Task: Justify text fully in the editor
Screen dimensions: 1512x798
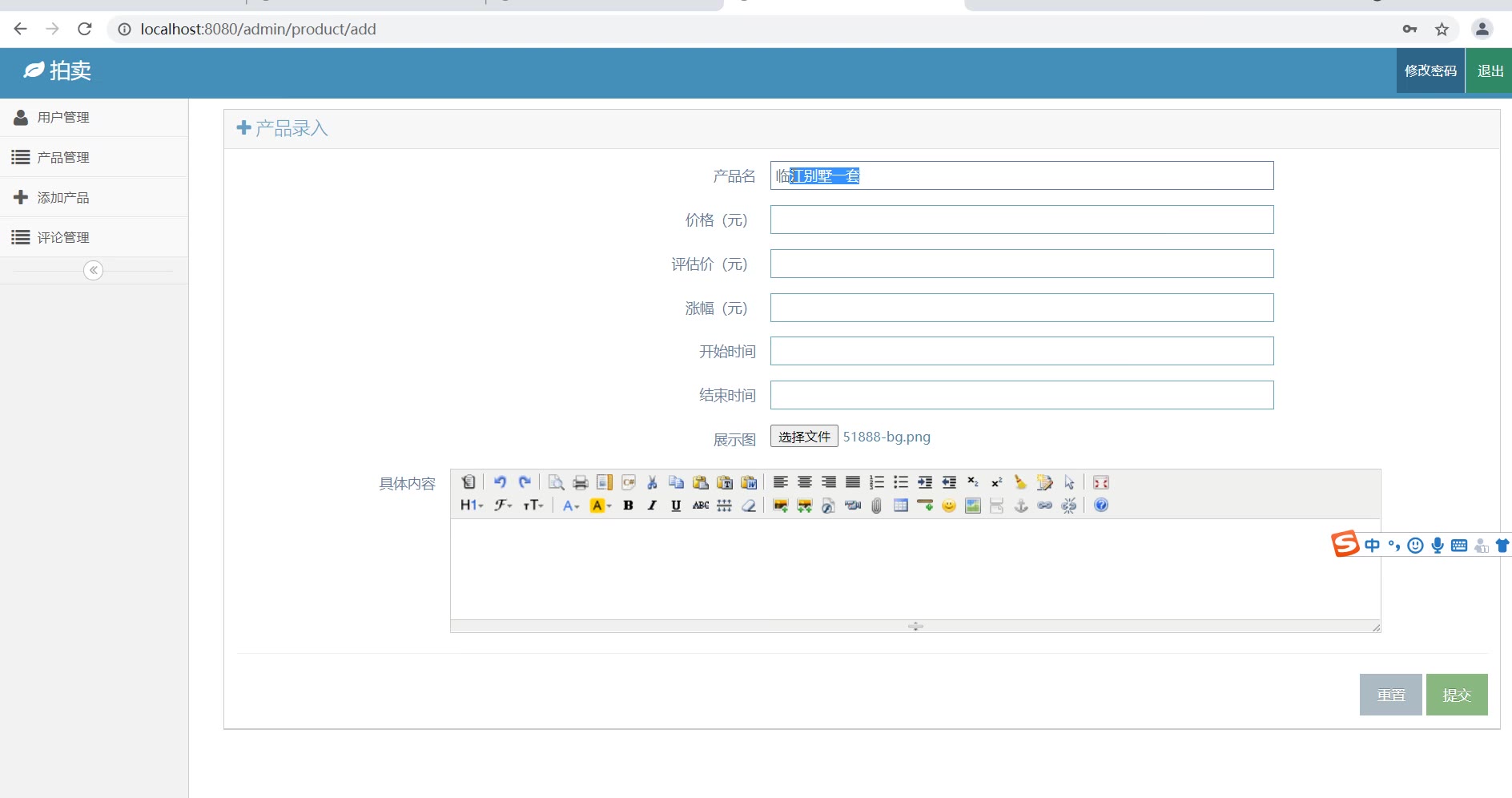Action: [853, 482]
